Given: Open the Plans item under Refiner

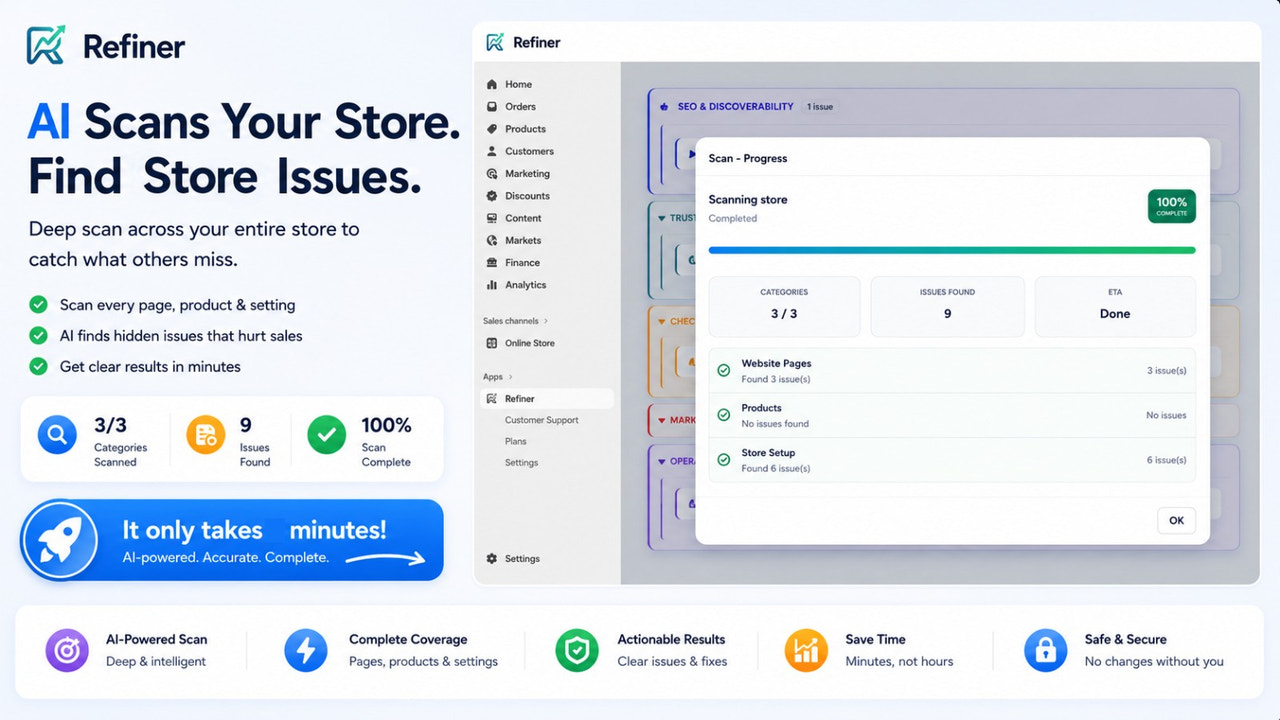Looking at the screenshot, I should click(x=516, y=441).
